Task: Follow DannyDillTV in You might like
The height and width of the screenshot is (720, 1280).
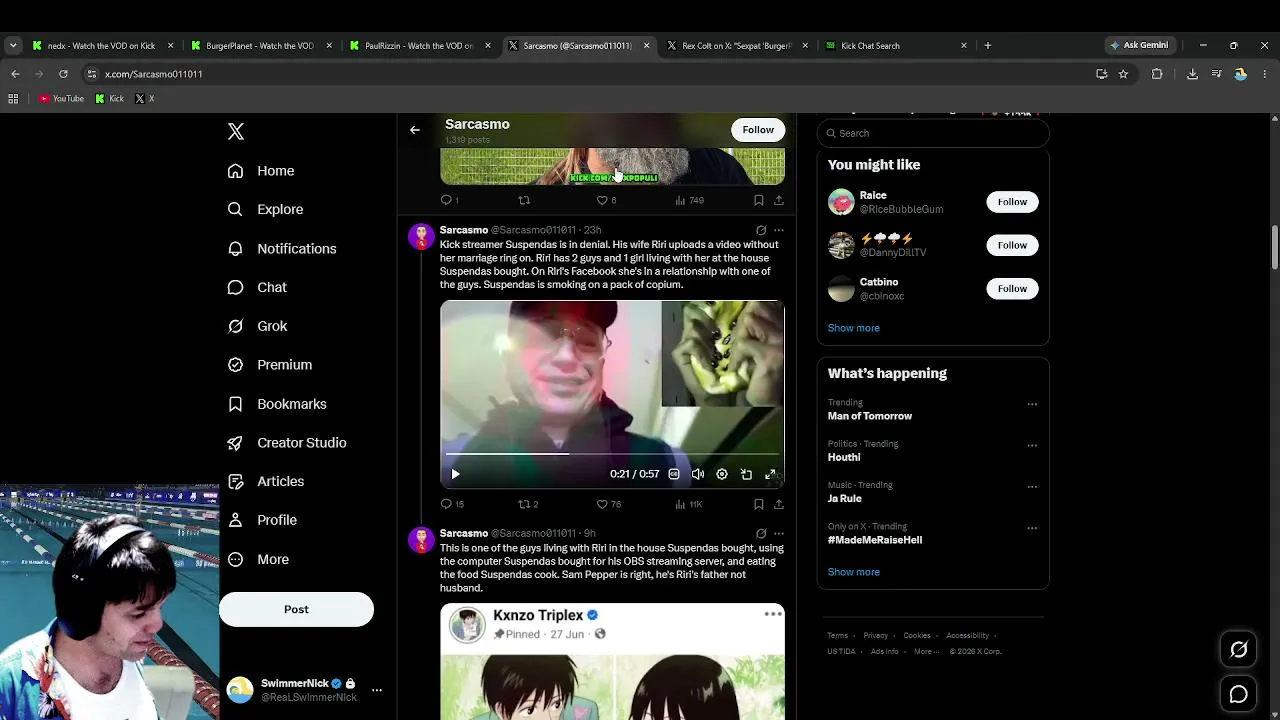Action: tap(1012, 245)
